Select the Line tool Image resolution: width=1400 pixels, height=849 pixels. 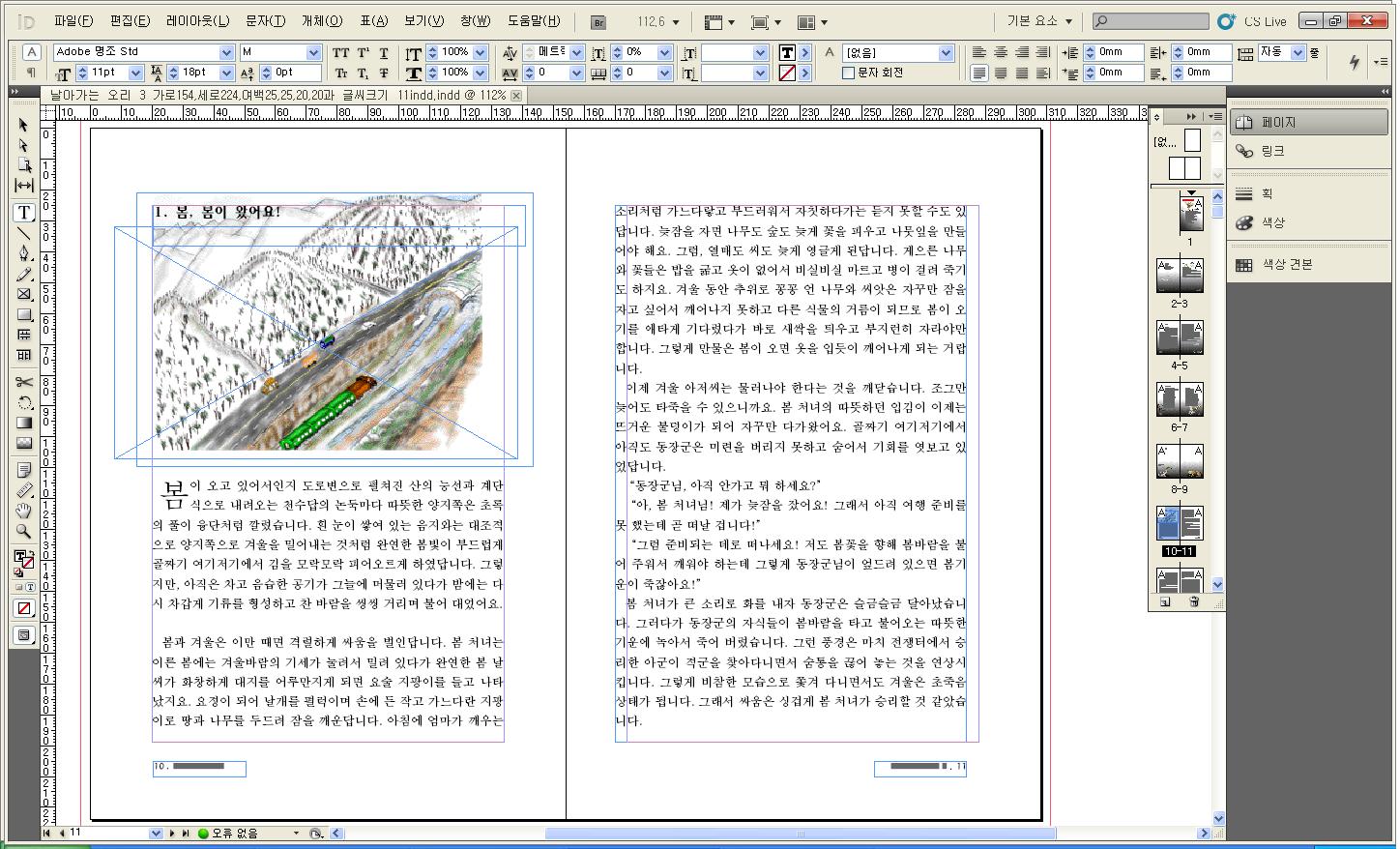pyautogui.click(x=24, y=233)
